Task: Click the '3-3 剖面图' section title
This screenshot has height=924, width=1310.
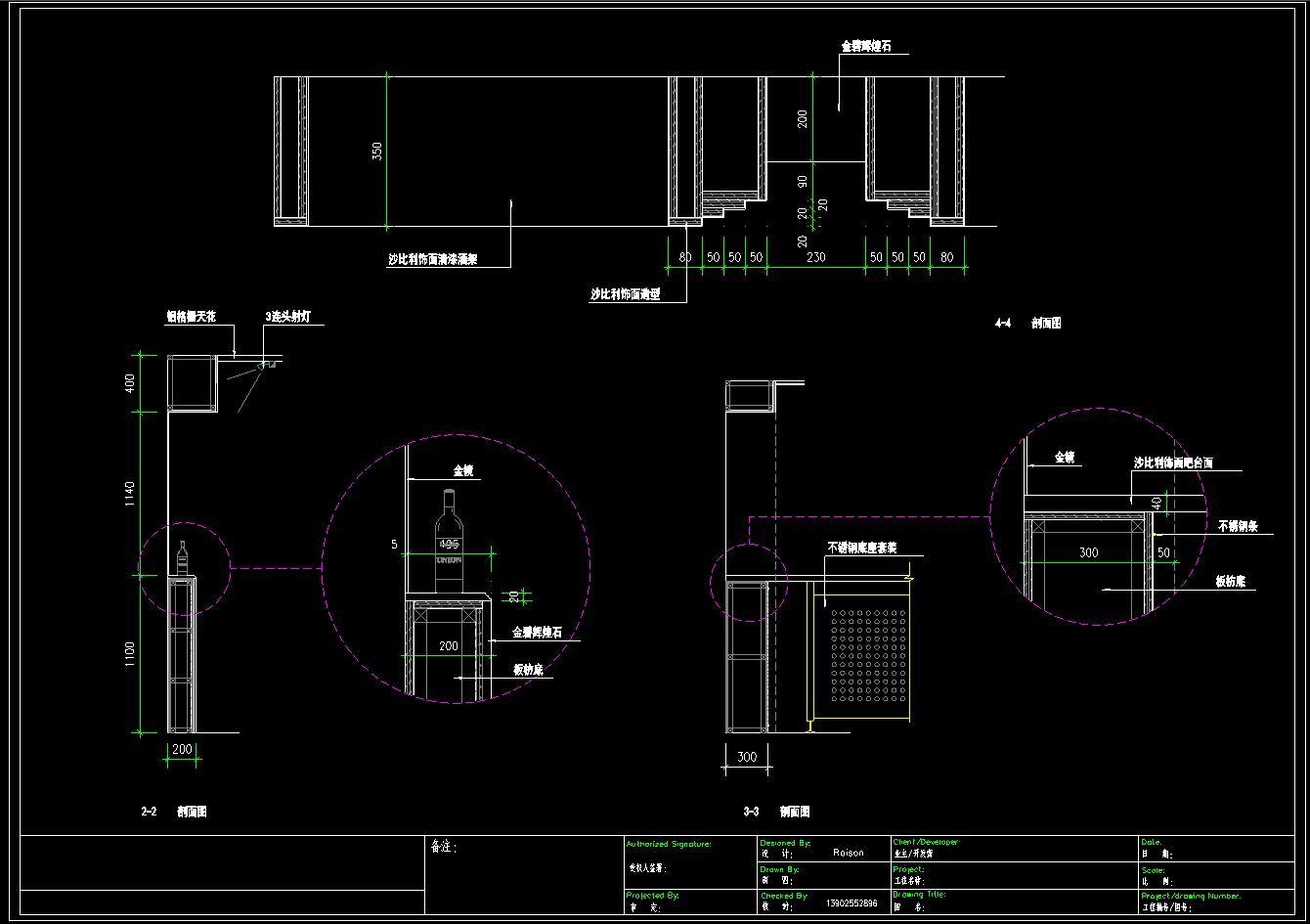Action: pos(776,812)
